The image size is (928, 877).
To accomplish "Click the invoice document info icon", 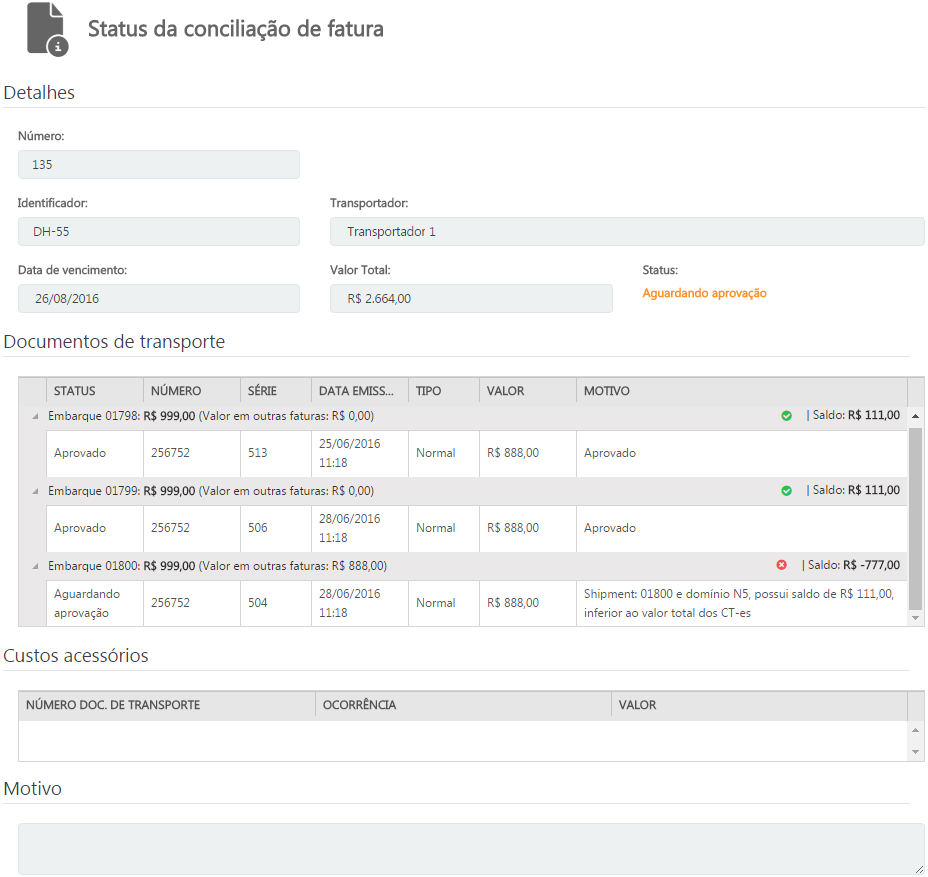I will [x=47, y=30].
